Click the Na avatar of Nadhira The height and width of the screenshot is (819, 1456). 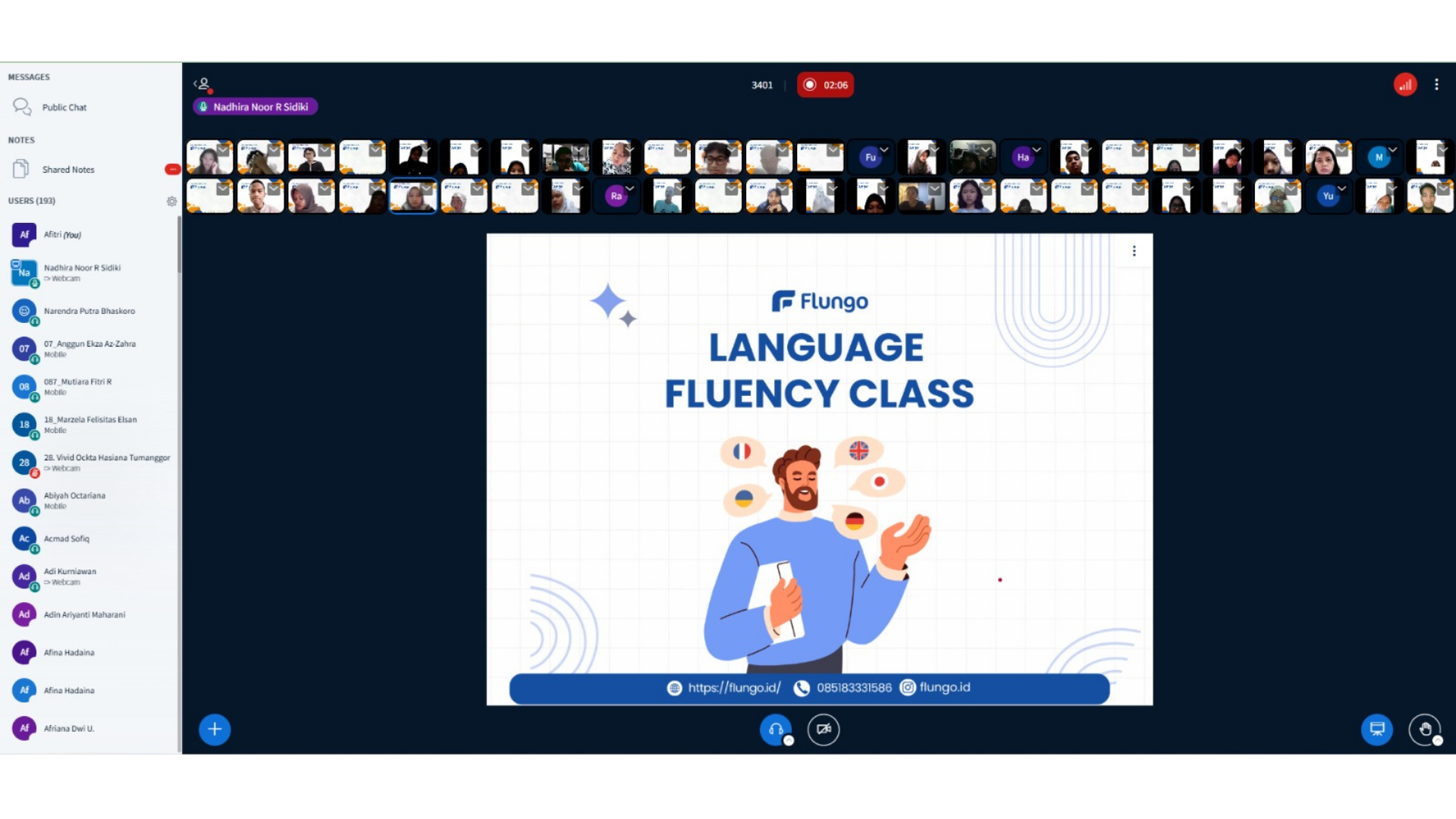click(x=24, y=273)
